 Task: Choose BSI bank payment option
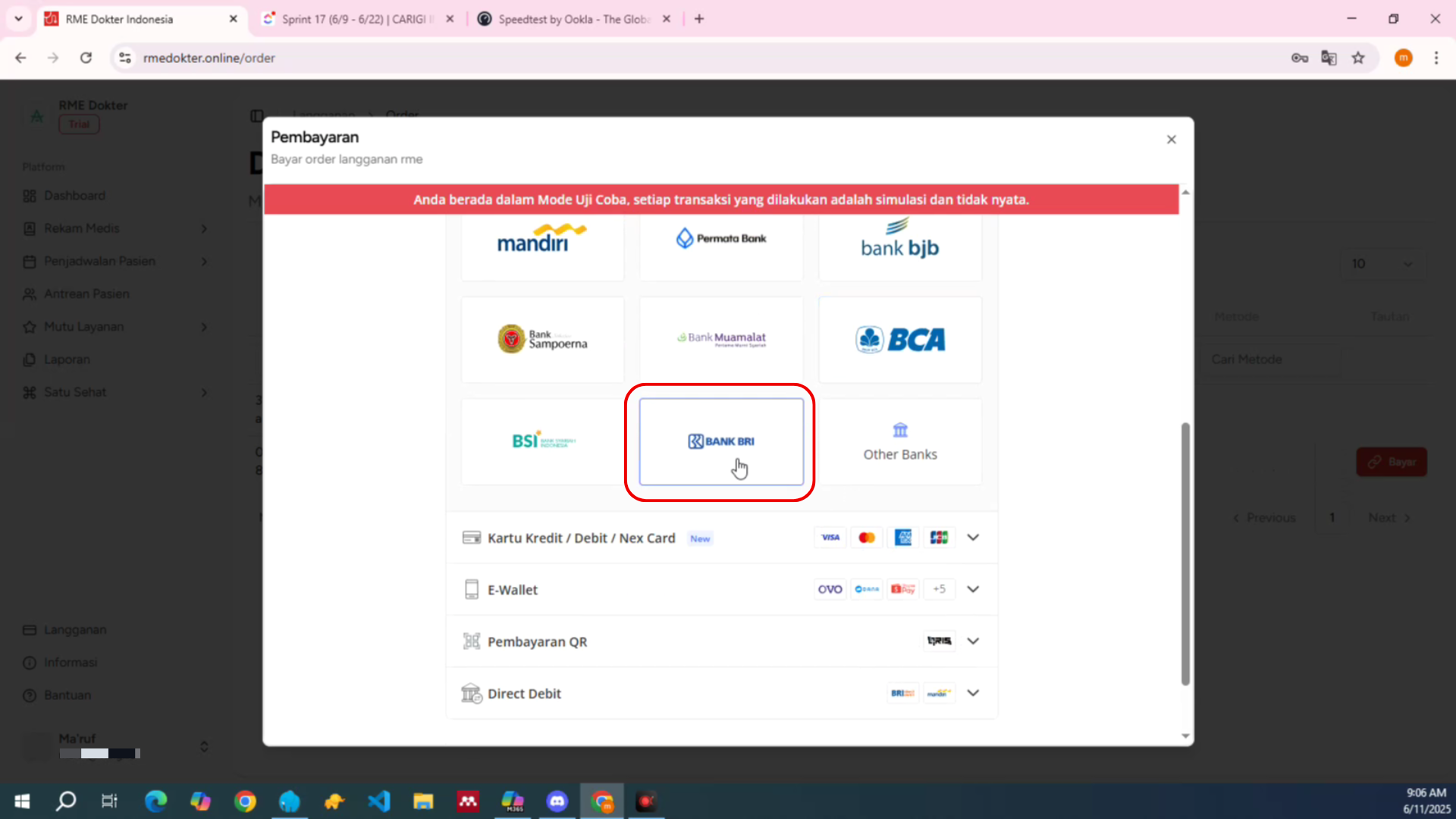(x=542, y=441)
